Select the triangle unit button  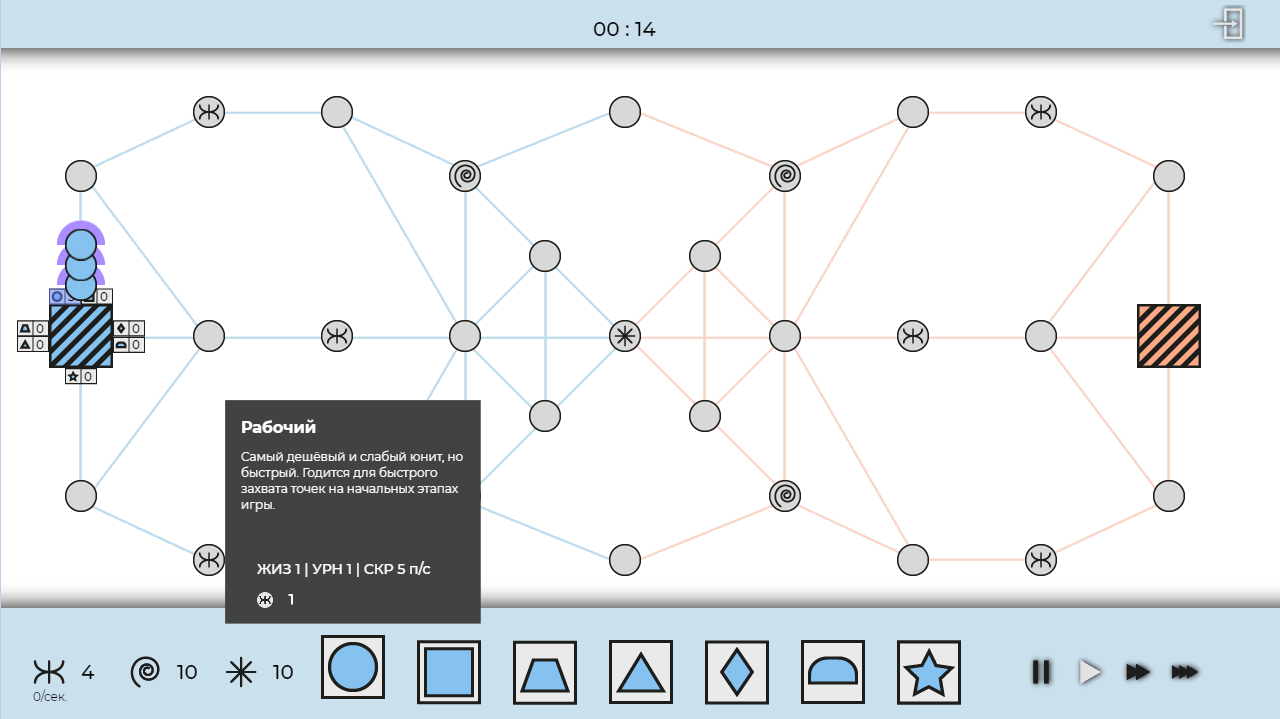[x=641, y=672]
